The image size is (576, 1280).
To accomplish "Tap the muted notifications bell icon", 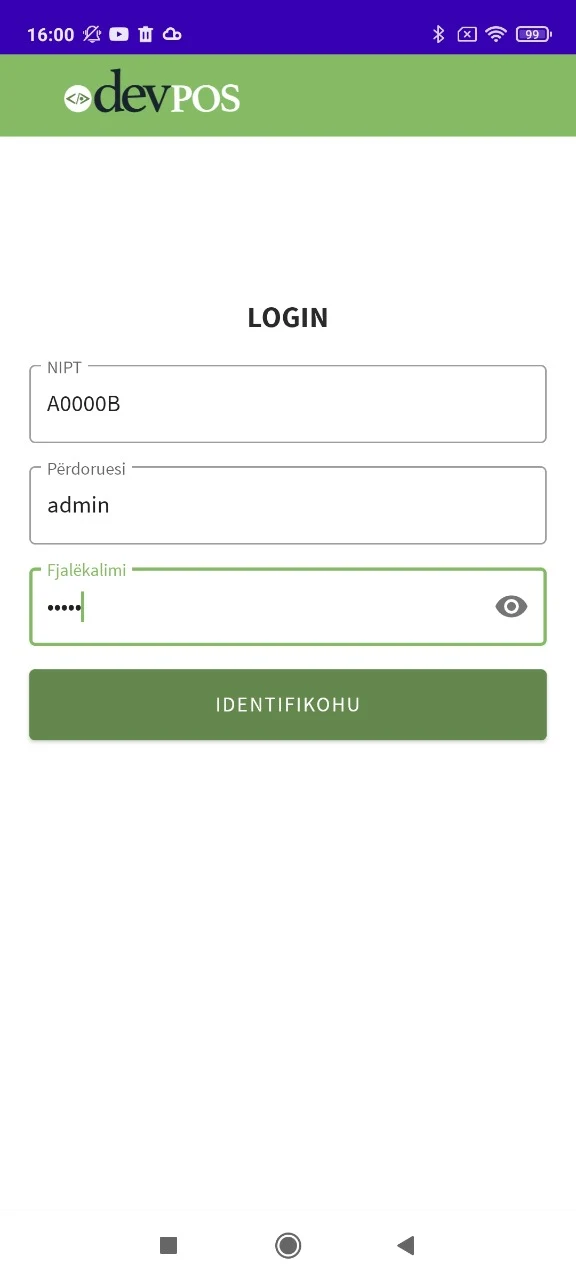I will (x=92, y=34).
